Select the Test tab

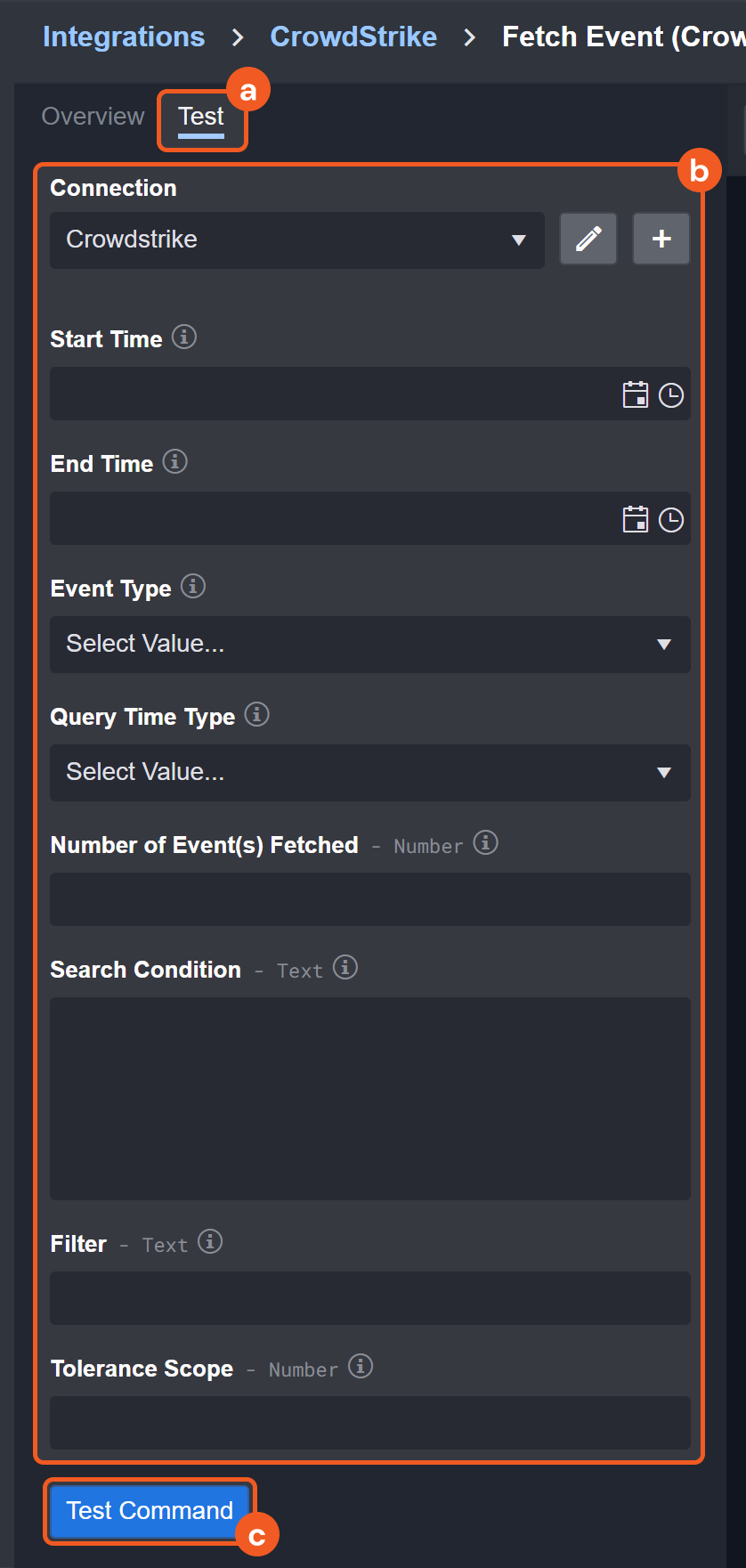click(201, 117)
